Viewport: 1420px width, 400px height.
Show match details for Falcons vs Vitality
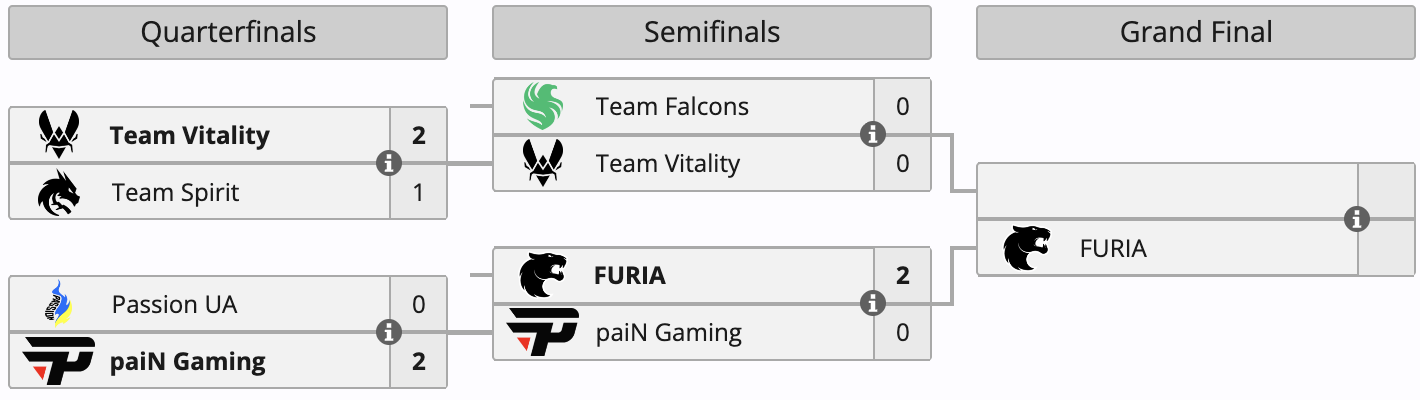point(873,135)
